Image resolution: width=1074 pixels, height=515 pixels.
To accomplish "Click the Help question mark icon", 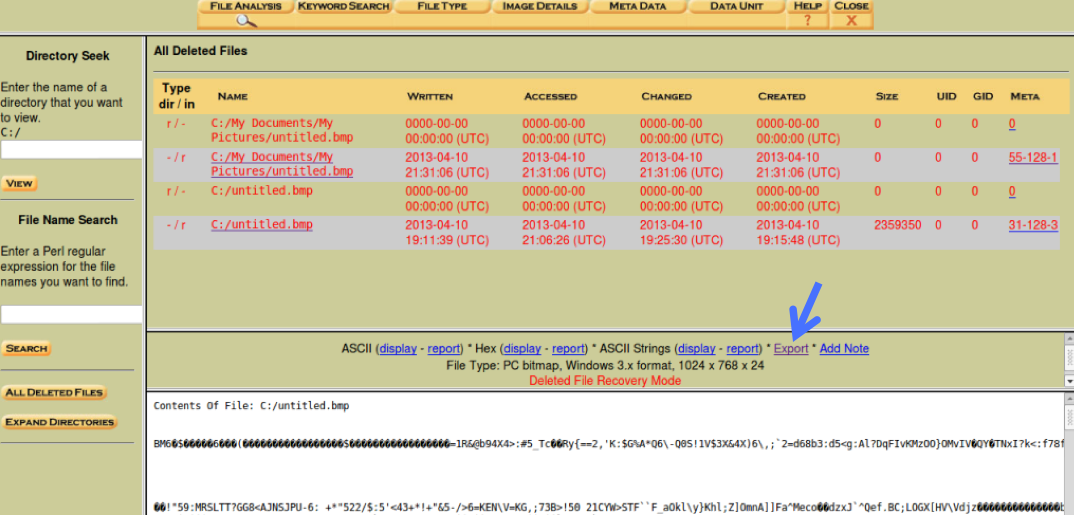I will [x=808, y=21].
